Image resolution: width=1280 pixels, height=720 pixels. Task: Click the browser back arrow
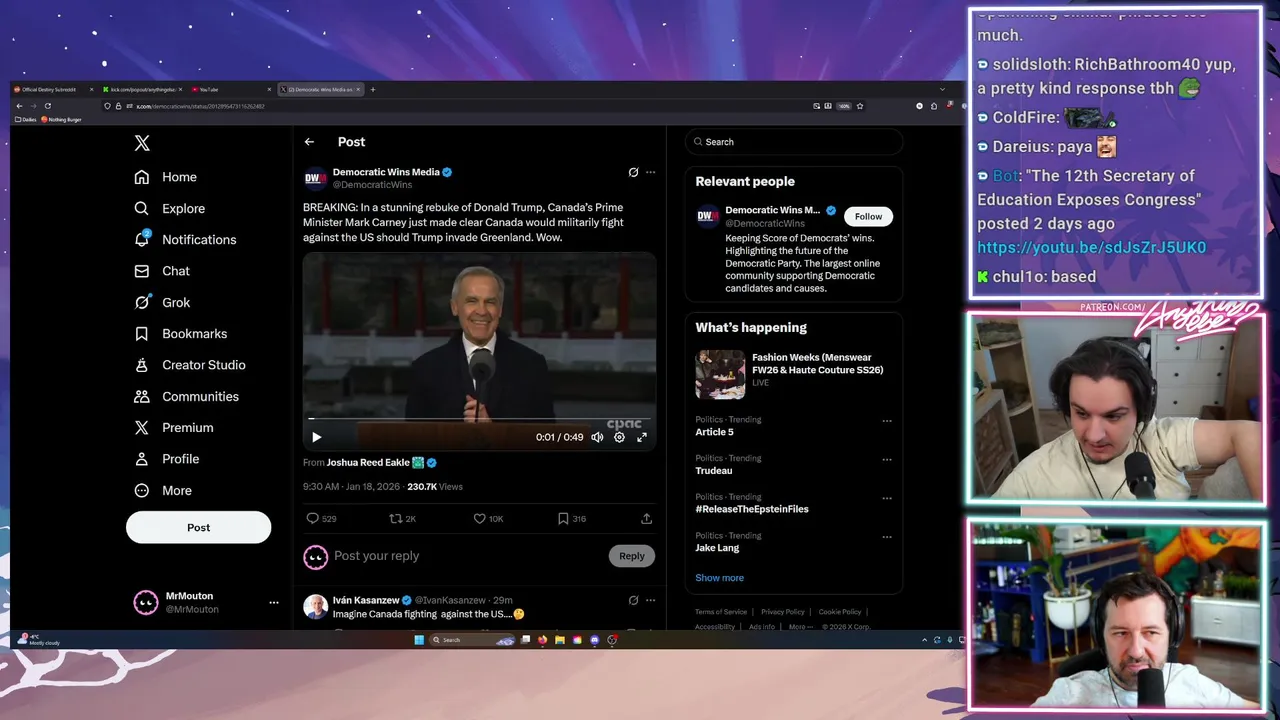(x=19, y=106)
